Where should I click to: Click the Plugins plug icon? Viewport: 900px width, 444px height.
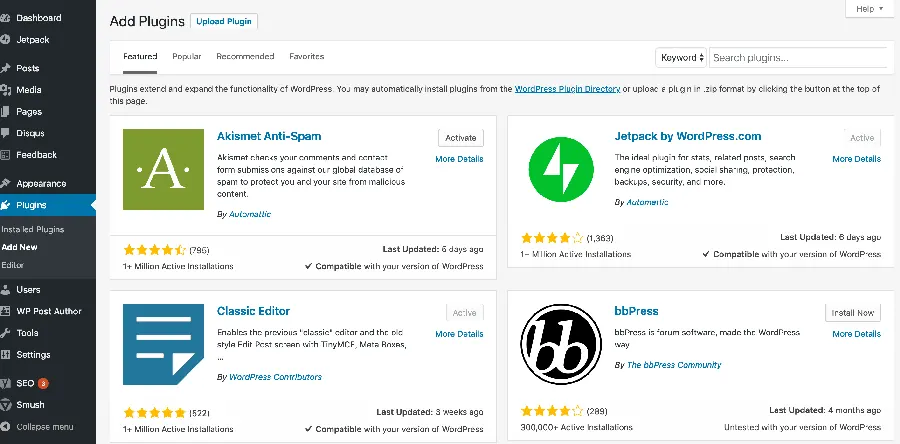click(5, 205)
